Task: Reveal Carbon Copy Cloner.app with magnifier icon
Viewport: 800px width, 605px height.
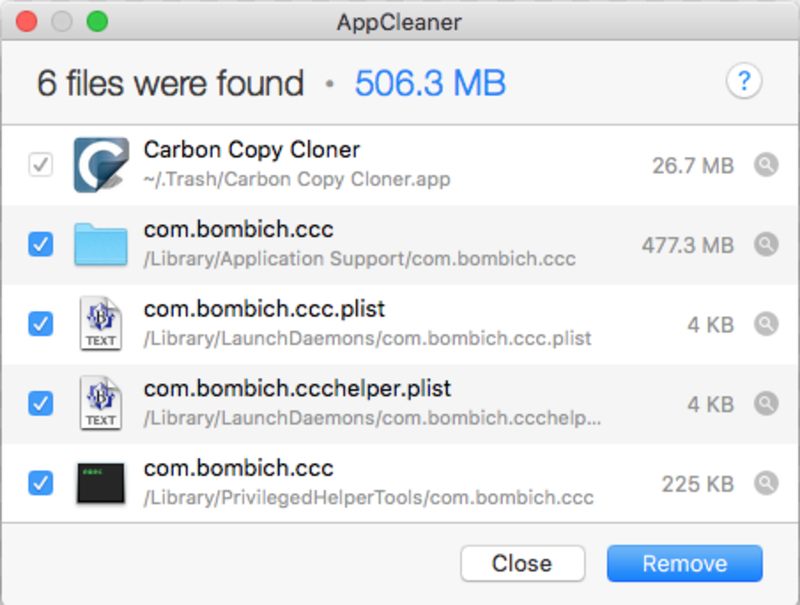Action: [x=766, y=165]
